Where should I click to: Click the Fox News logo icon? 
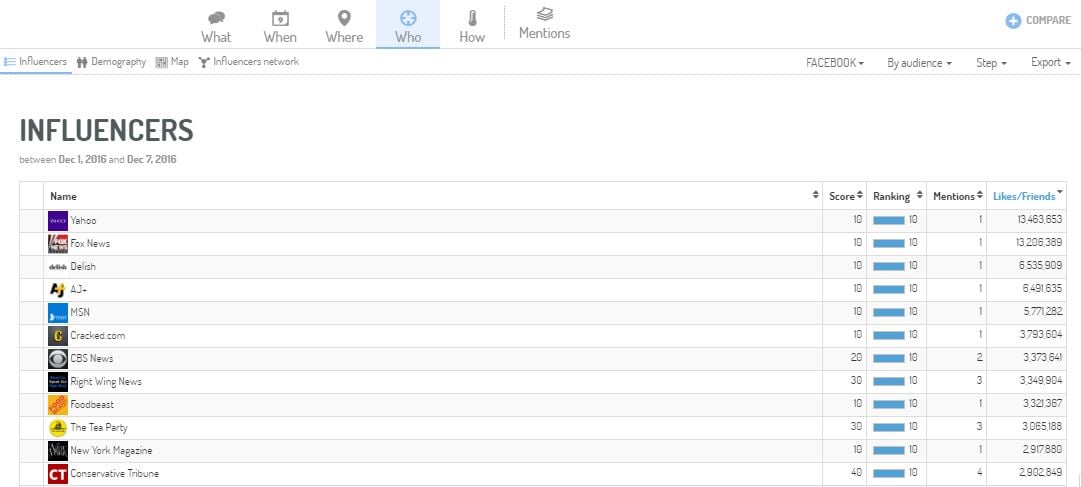tap(58, 244)
